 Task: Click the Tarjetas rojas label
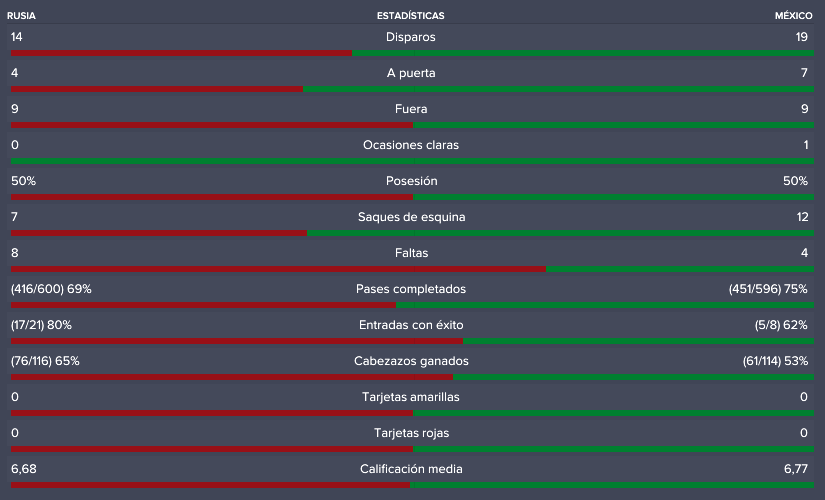click(411, 433)
